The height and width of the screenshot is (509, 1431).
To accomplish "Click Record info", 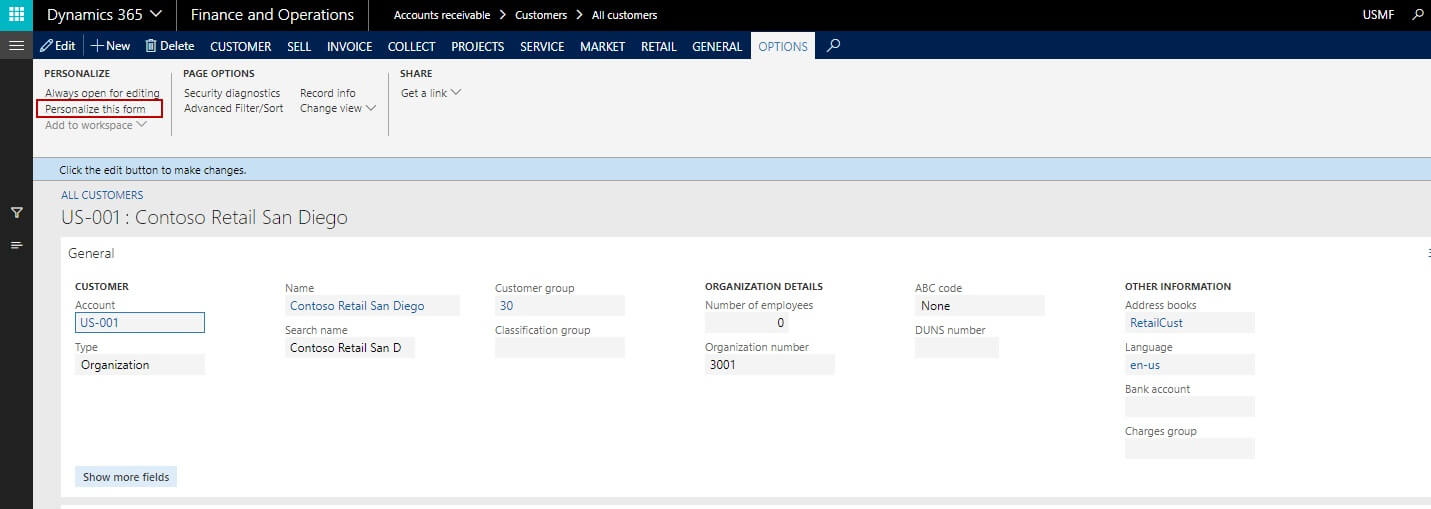I will pyautogui.click(x=327, y=93).
